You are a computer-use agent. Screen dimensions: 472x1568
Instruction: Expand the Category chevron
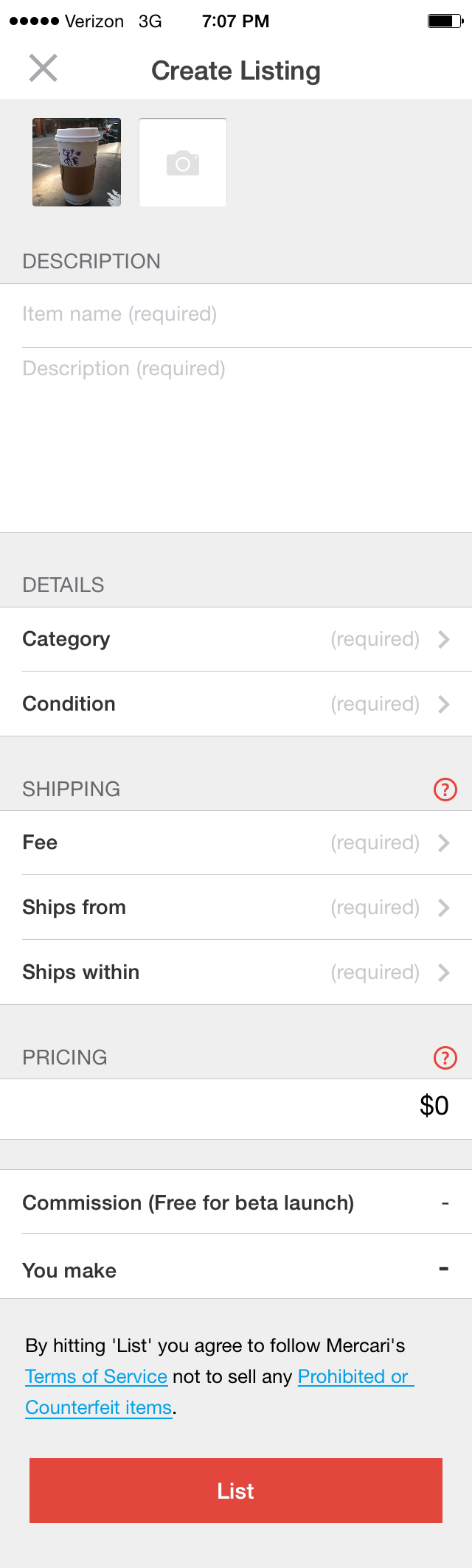pyautogui.click(x=444, y=639)
